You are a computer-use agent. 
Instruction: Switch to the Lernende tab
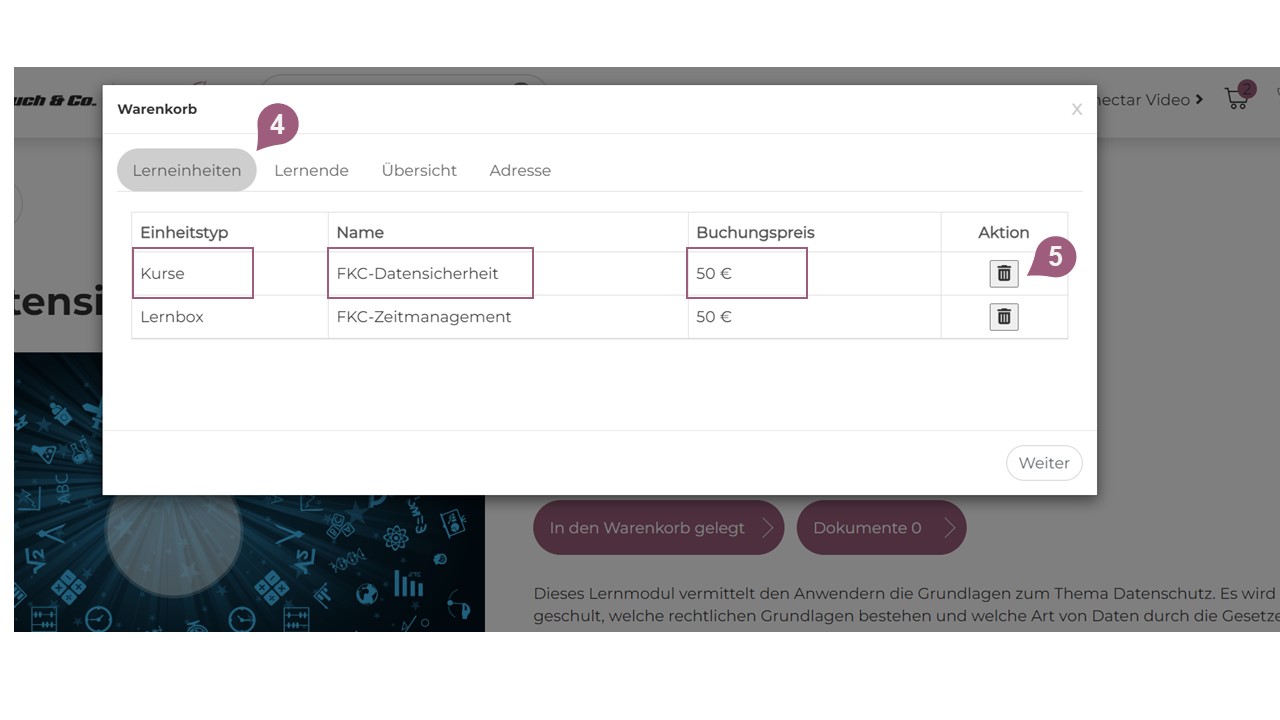point(311,170)
